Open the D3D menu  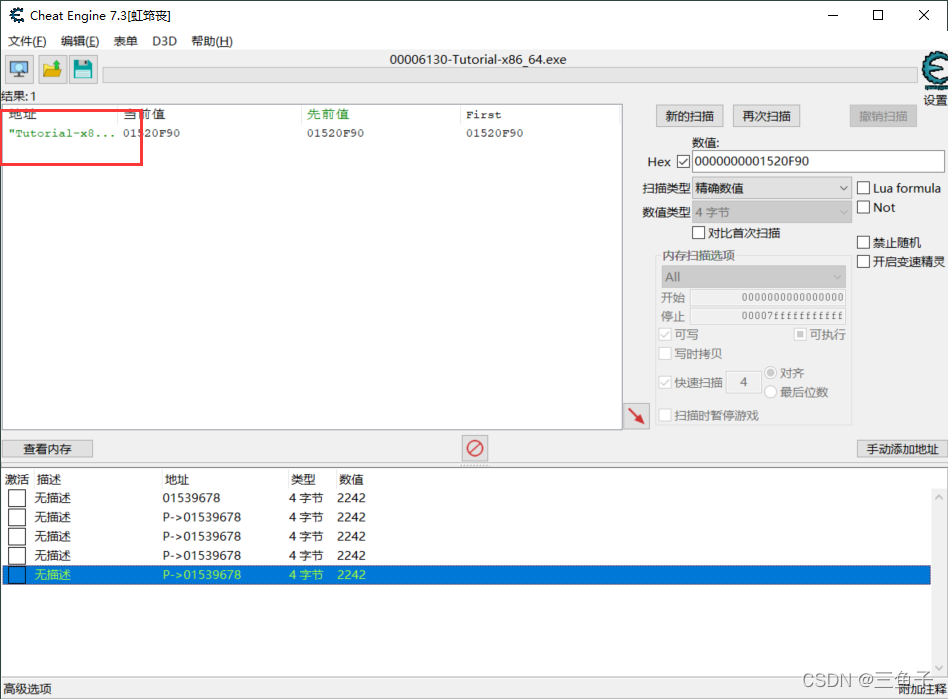point(164,41)
